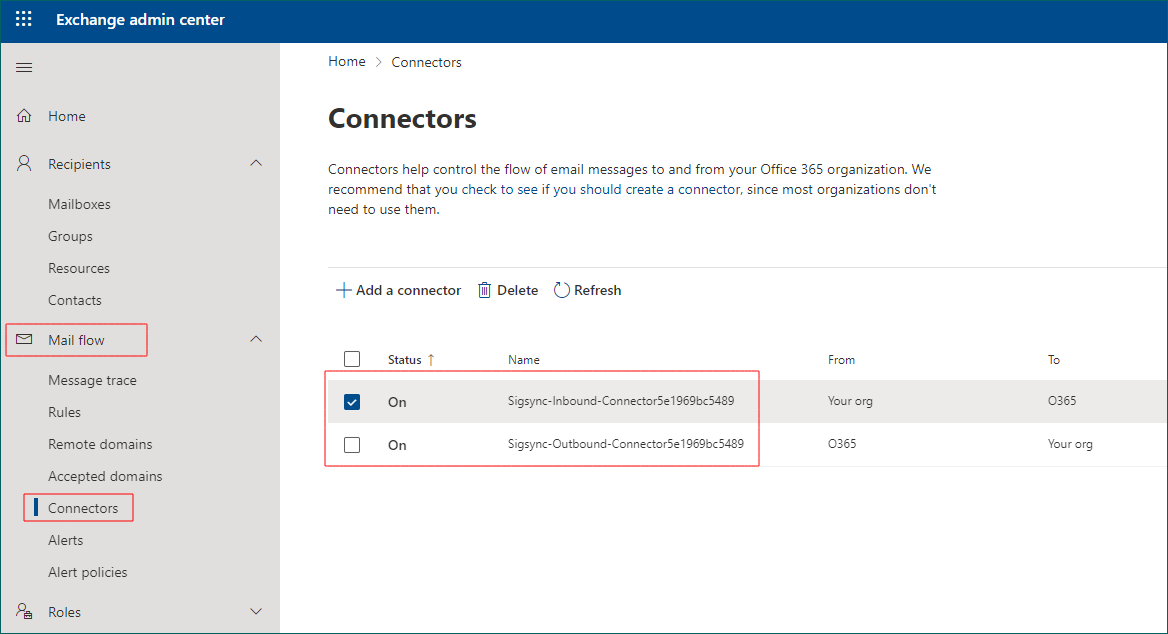Click Add a connector button

click(398, 290)
